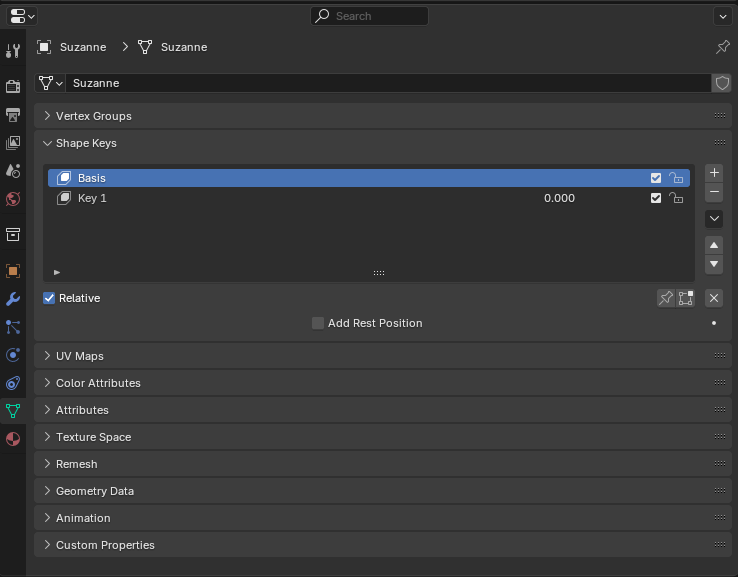Viewport: 738px width, 577px height.
Task: Add a new shape key with plus
Action: coord(714,173)
